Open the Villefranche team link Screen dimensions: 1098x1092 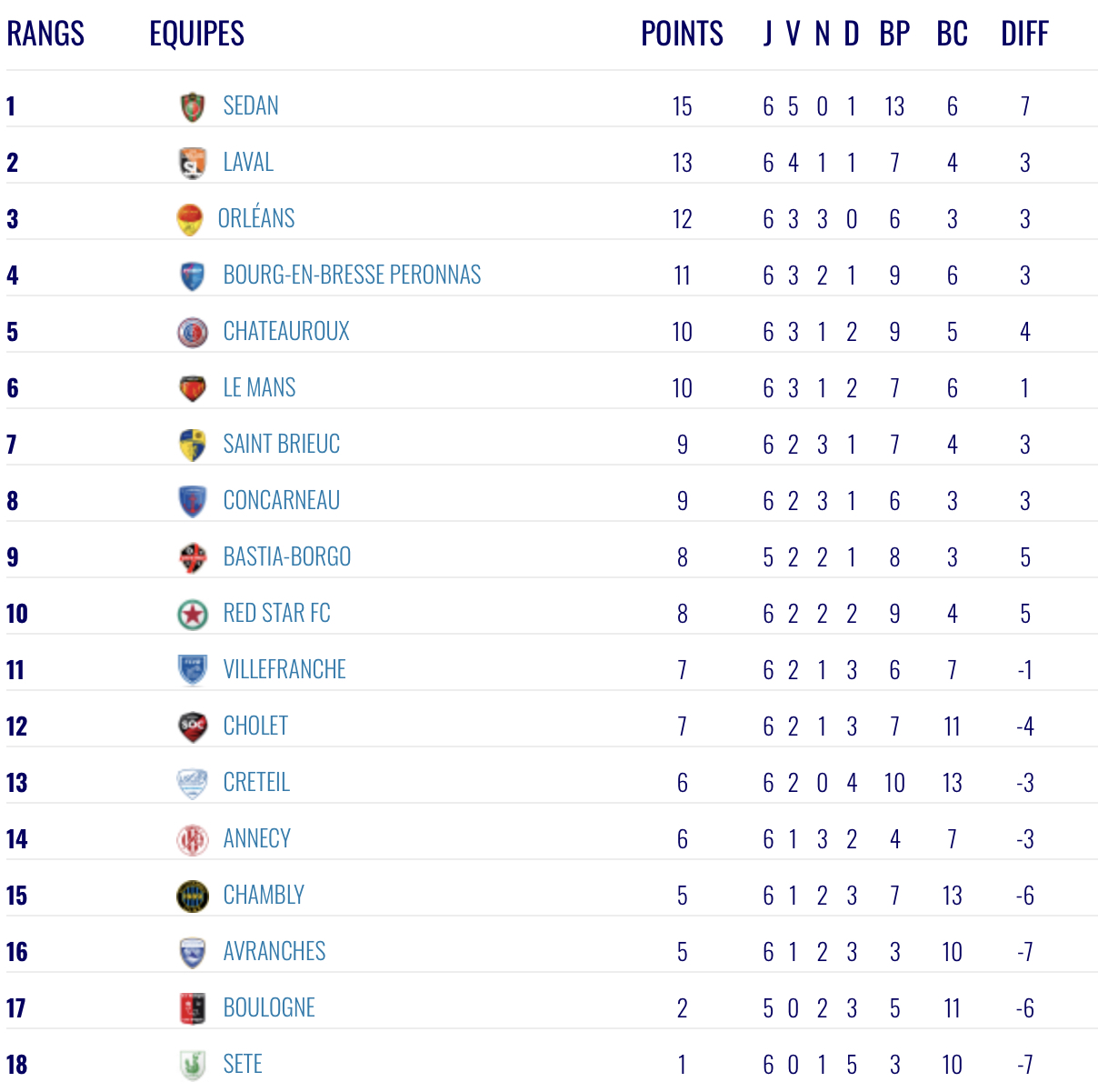click(284, 670)
